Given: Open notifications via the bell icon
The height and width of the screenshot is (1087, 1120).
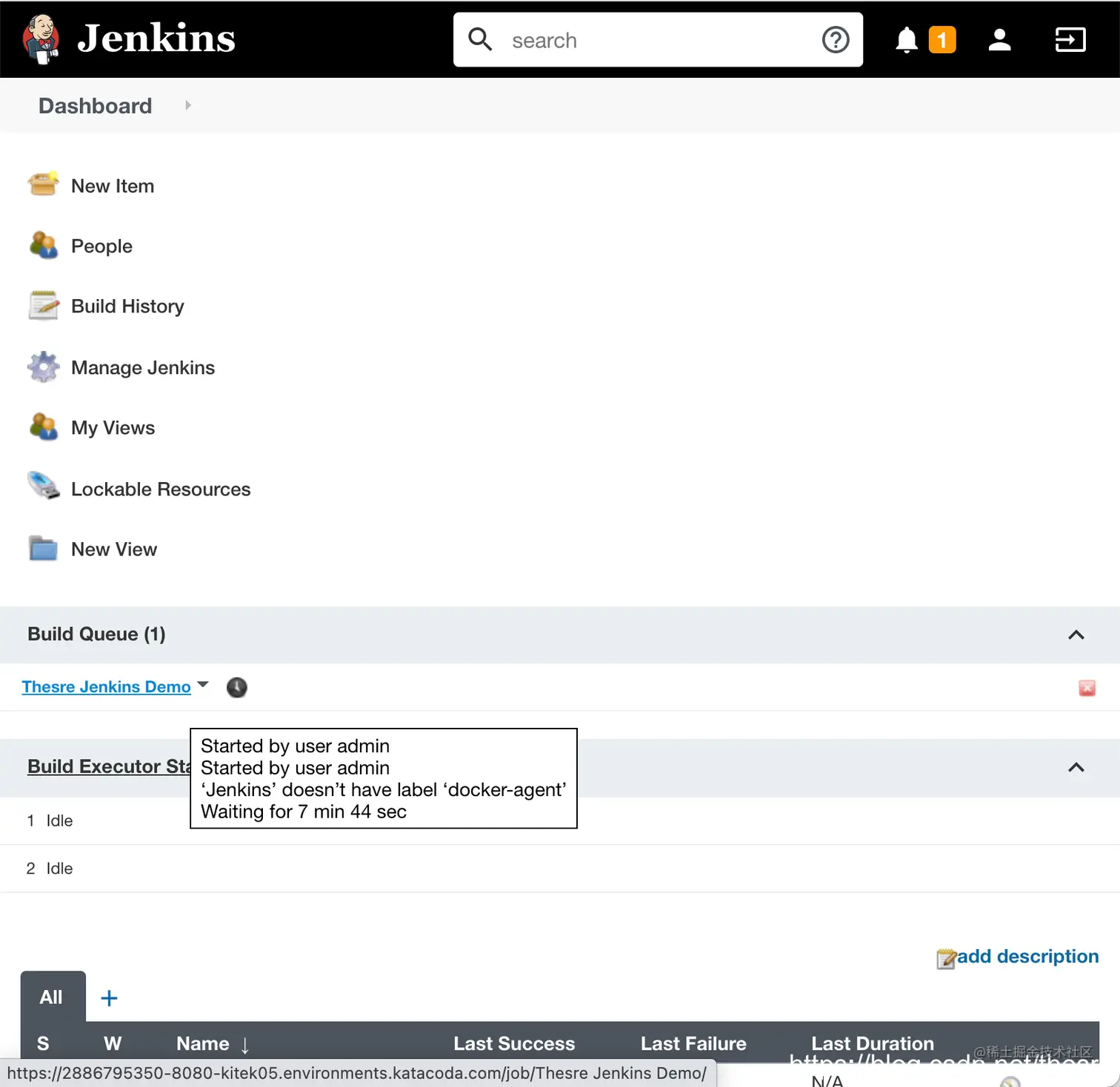Looking at the screenshot, I should 907,39.
